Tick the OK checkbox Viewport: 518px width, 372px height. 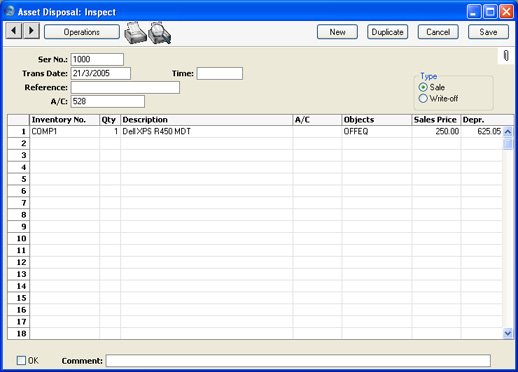coord(21,360)
